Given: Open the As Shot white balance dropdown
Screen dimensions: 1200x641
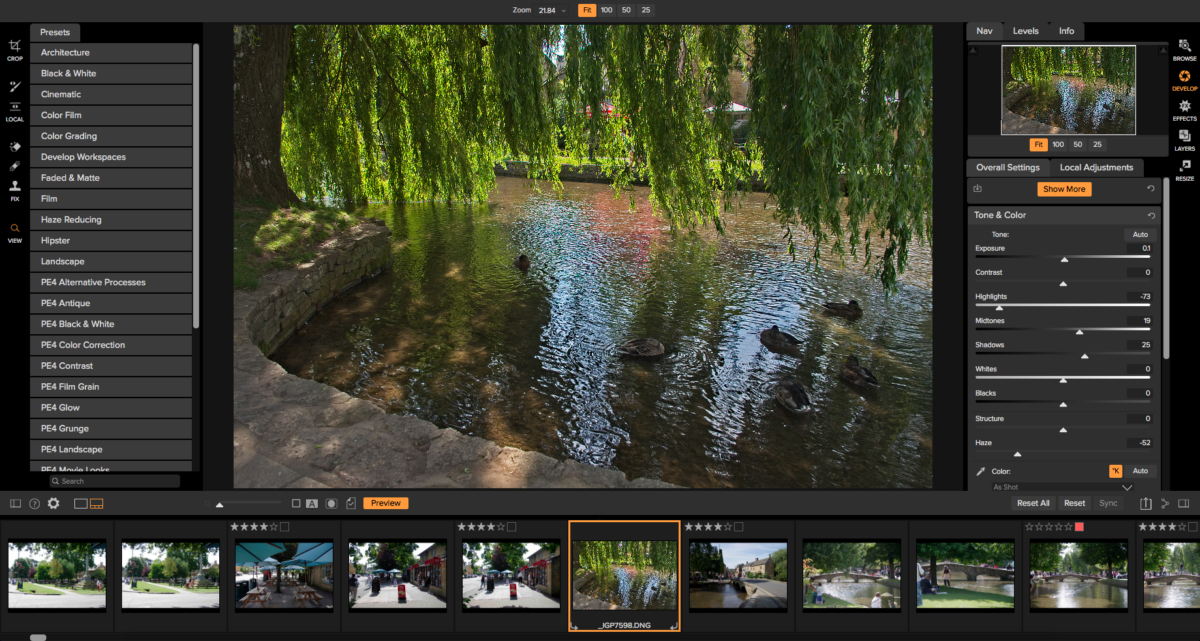Looking at the screenshot, I should (1063, 487).
